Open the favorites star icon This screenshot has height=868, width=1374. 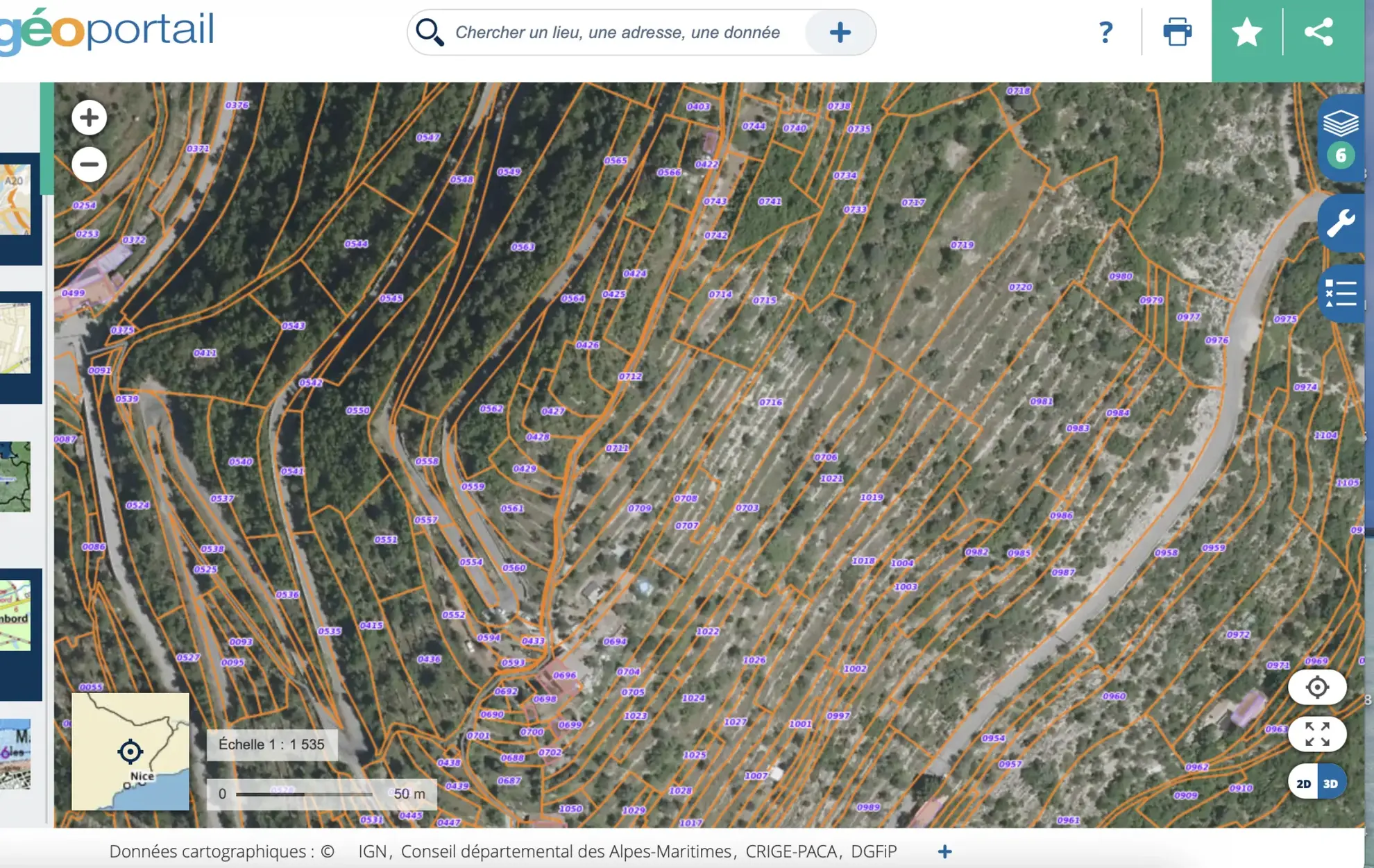coord(1246,33)
